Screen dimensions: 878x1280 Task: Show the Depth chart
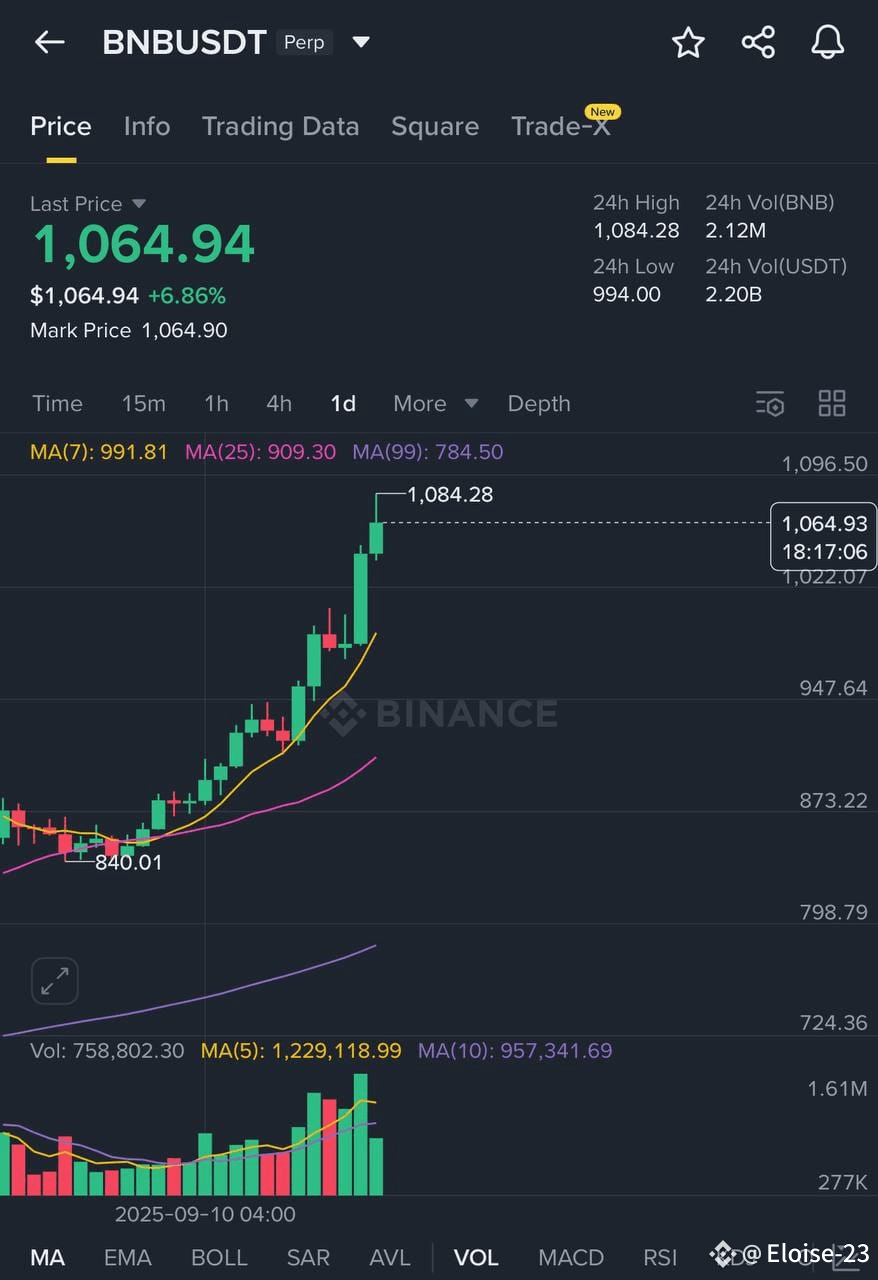coord(539,404)
